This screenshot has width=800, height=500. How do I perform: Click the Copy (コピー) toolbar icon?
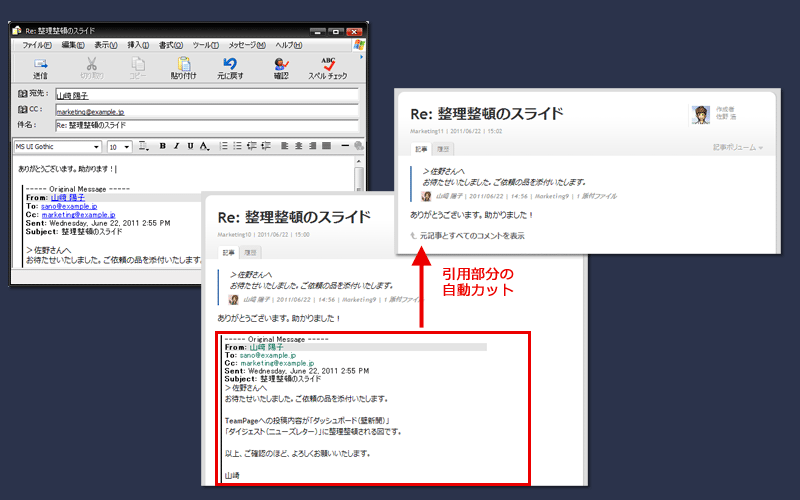click(138, 68)
